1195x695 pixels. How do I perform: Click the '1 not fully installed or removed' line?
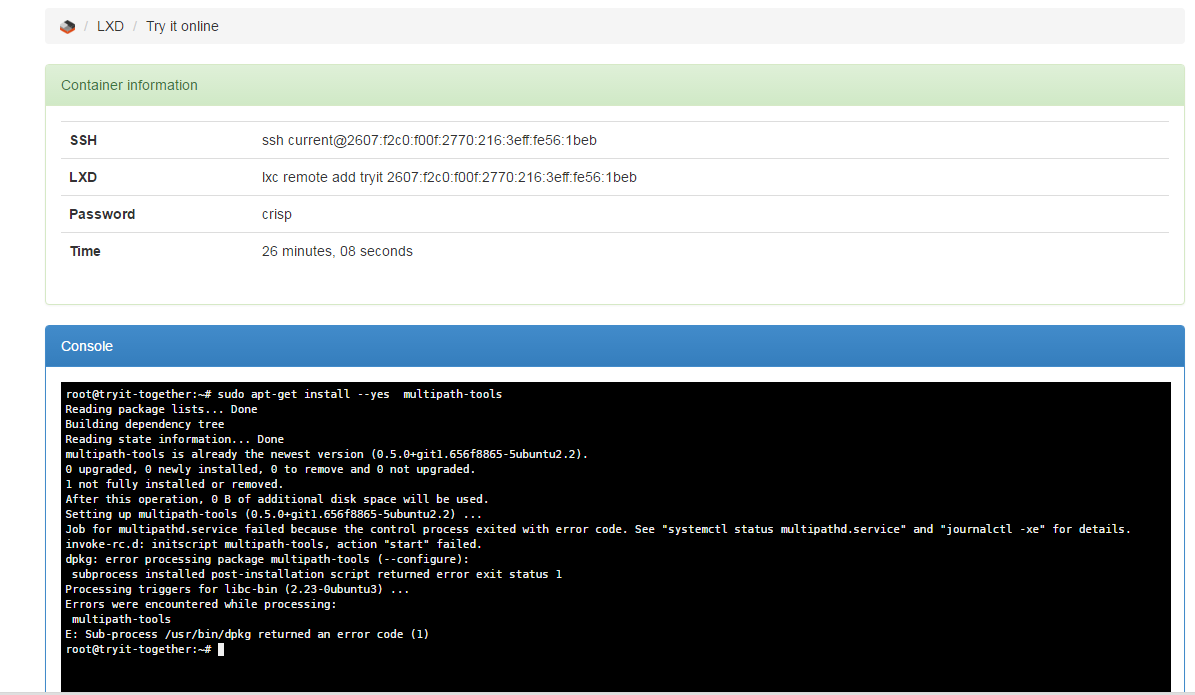point(174,484)
